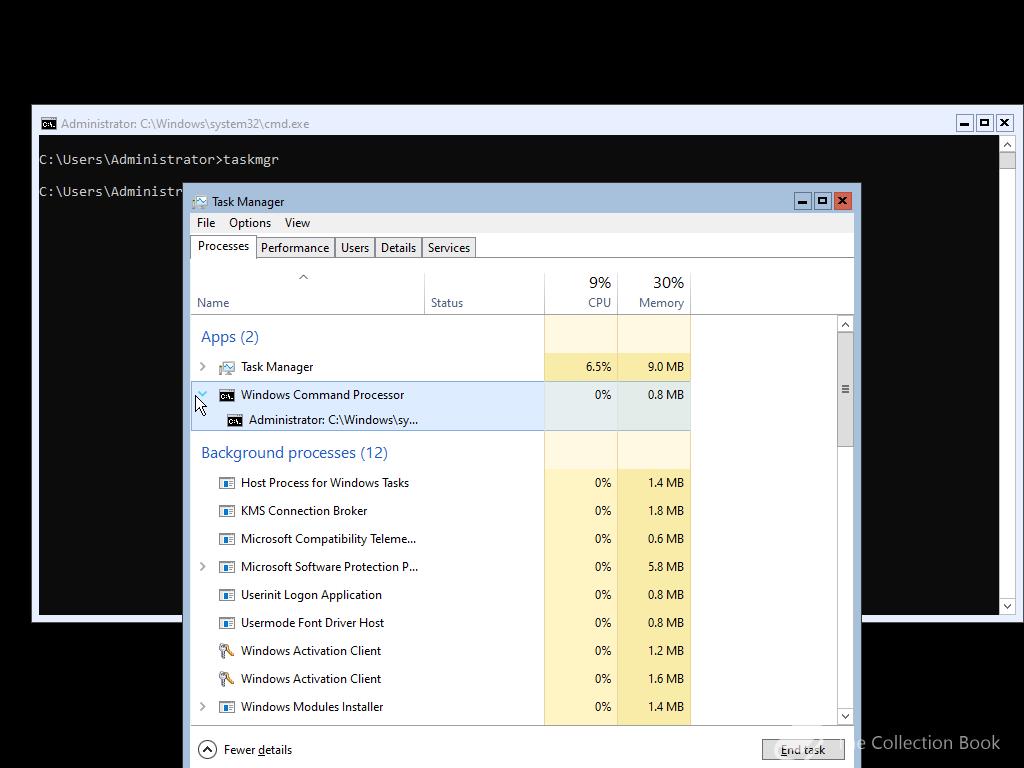Screen dimensions: 1024x768
Task: Sort processes by Memory column header
Action: (x=654, y=293)
